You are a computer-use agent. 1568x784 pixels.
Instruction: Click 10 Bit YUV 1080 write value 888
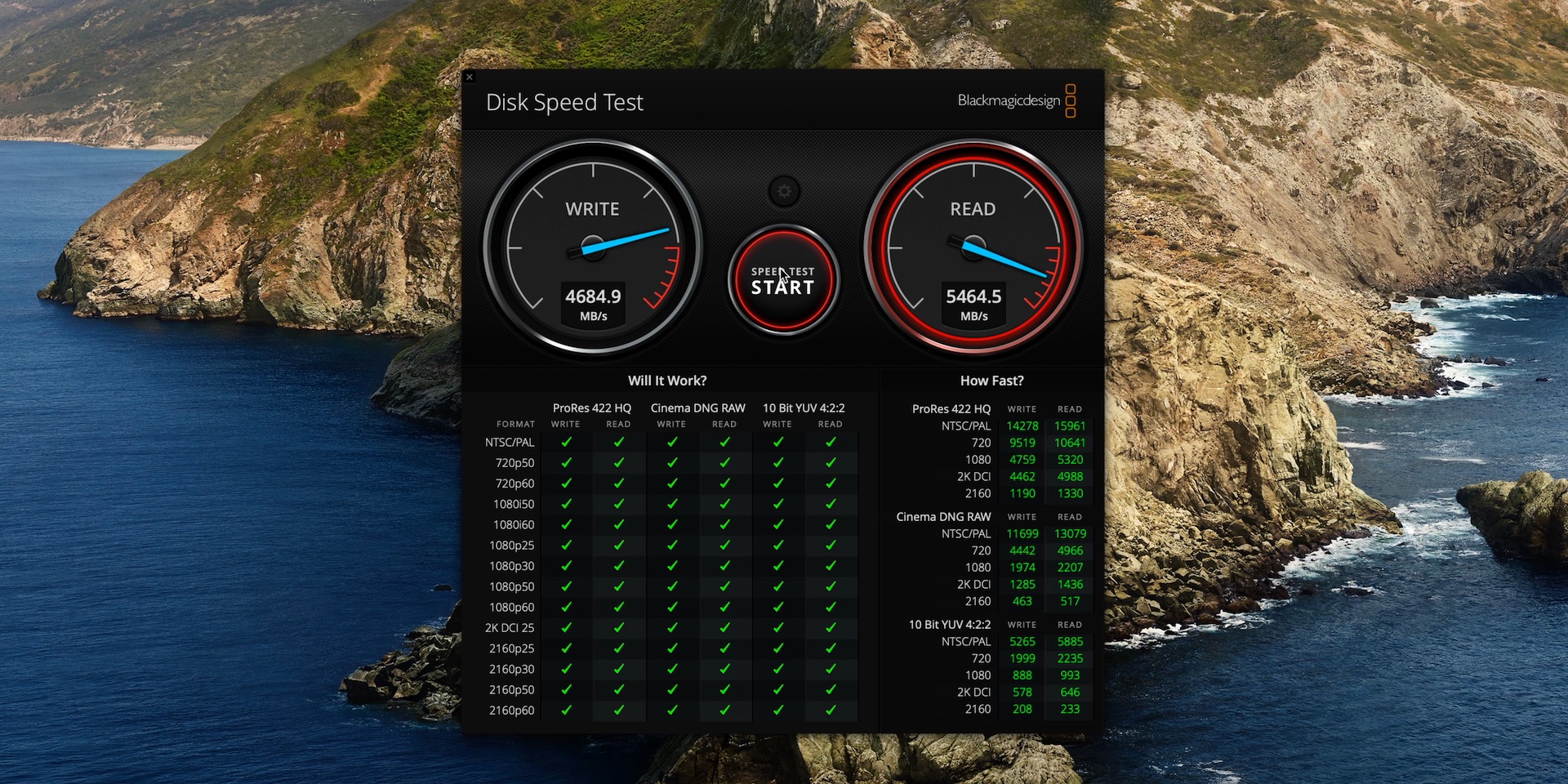click(x=1022, y=675)
